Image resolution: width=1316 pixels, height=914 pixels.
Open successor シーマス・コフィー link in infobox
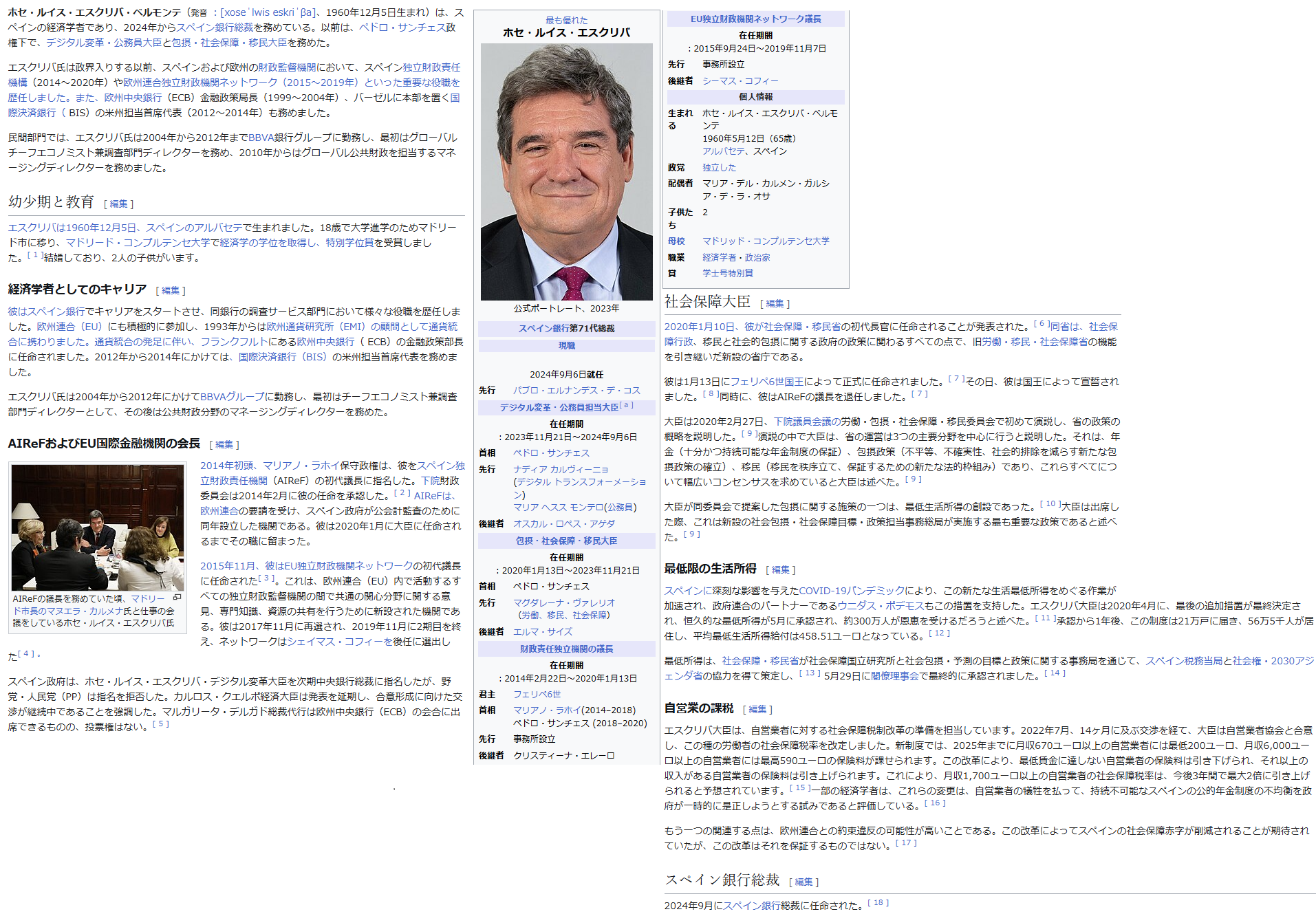[x=740, y=81]
